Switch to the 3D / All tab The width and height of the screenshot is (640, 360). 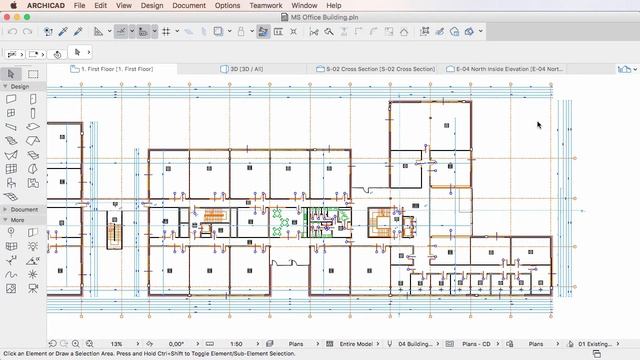(242, 69)
